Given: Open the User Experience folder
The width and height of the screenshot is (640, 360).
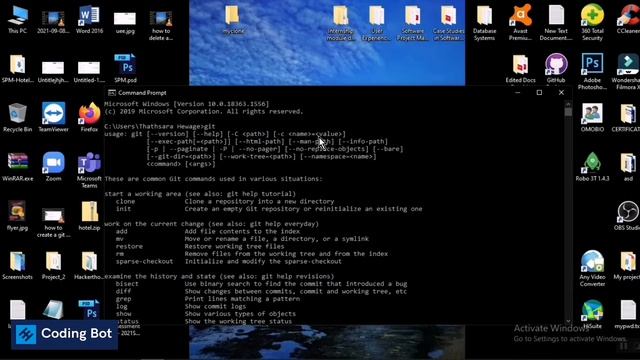Looking at the screenshot, I should click(x=376, y=23).
